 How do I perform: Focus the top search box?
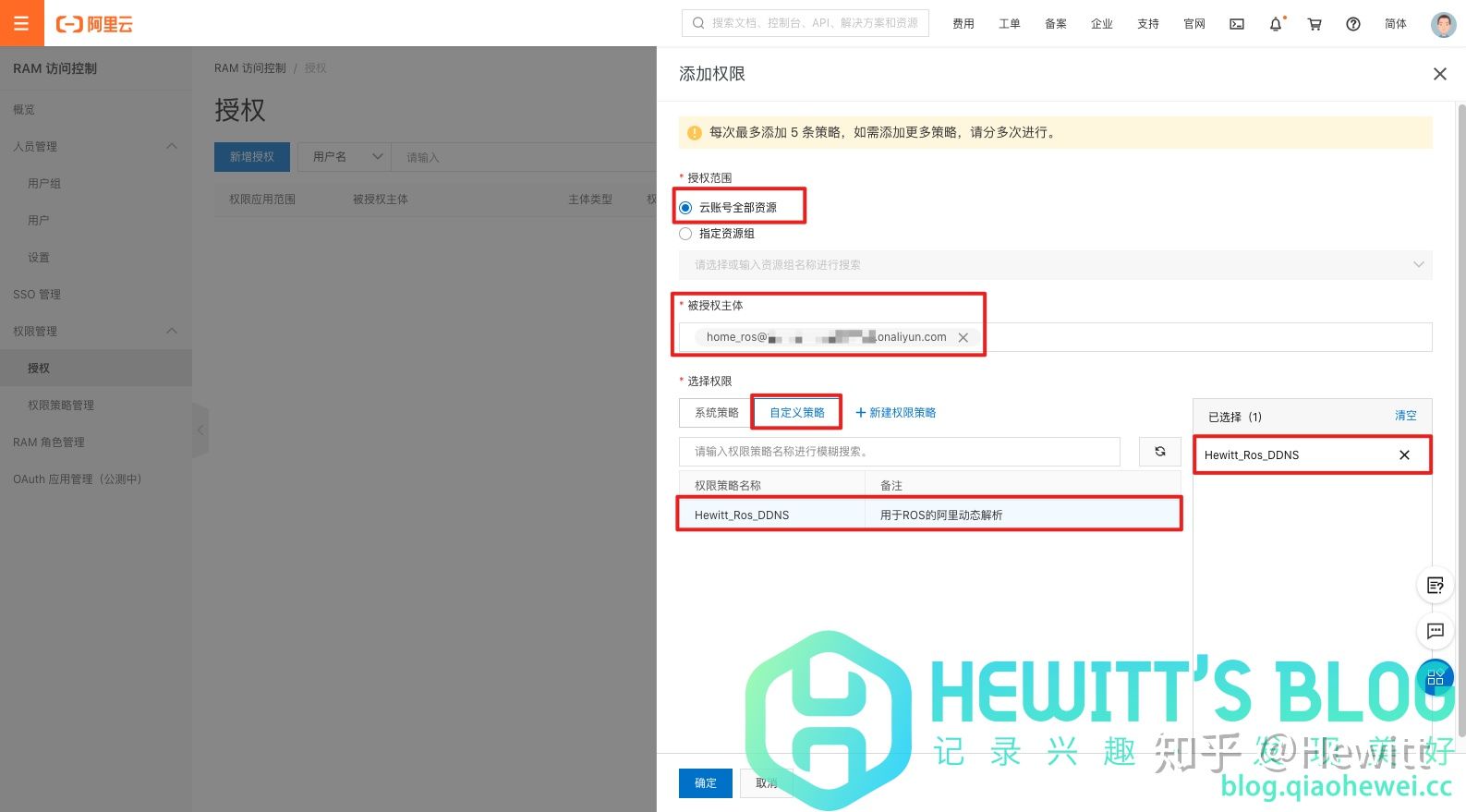click(x=806, y=23)
